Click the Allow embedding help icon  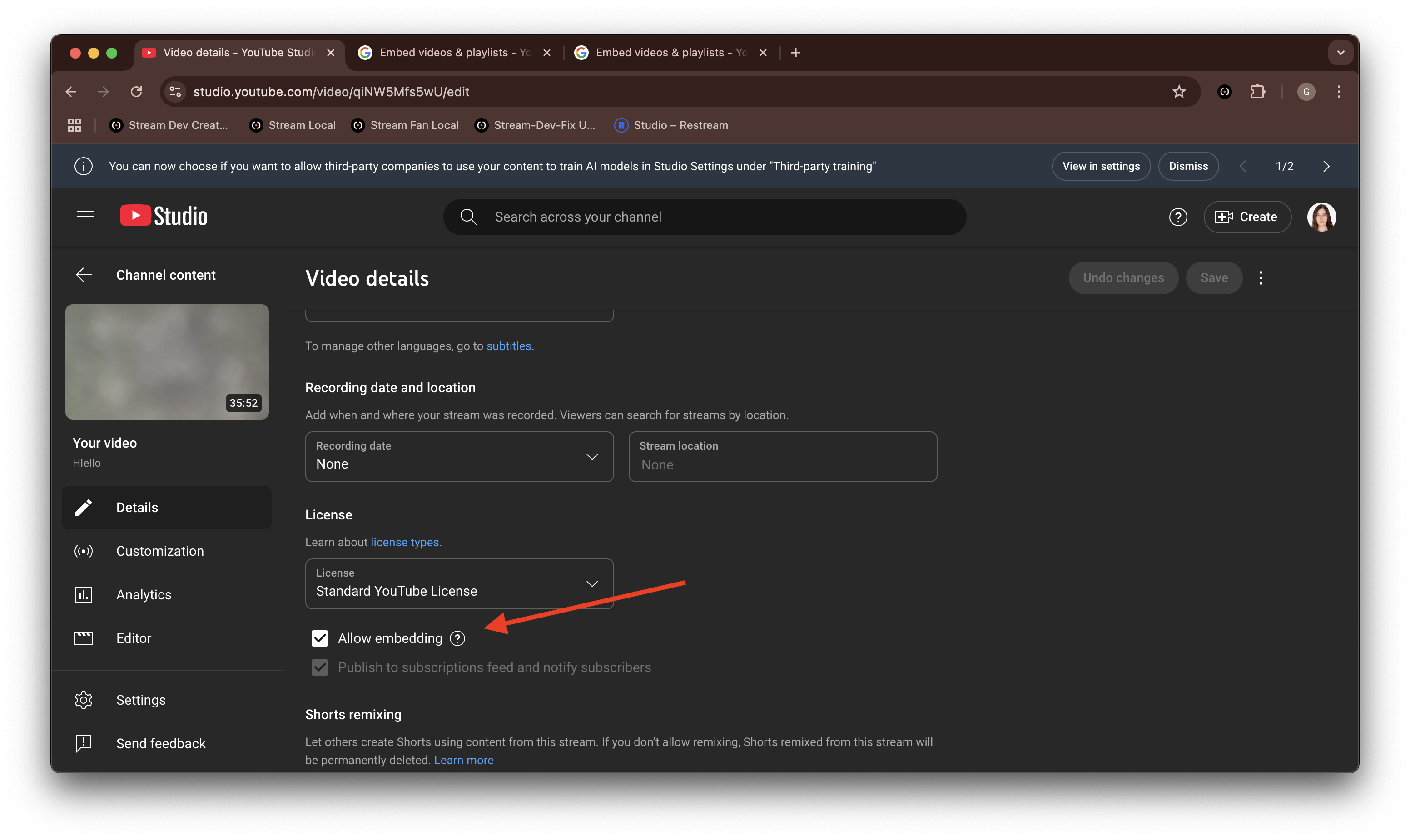[x=457, y=638]
